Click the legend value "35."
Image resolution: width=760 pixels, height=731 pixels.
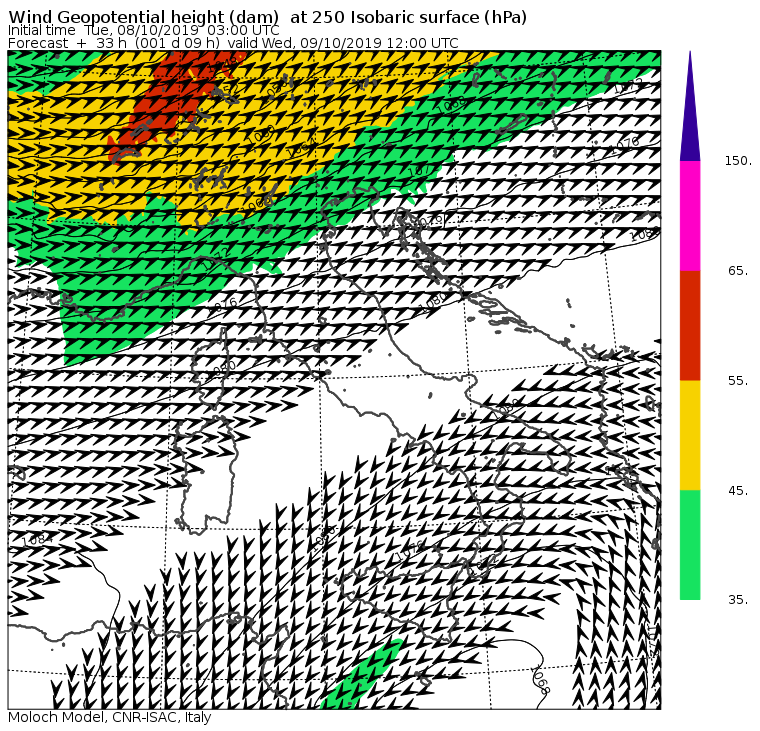point(738,600)
